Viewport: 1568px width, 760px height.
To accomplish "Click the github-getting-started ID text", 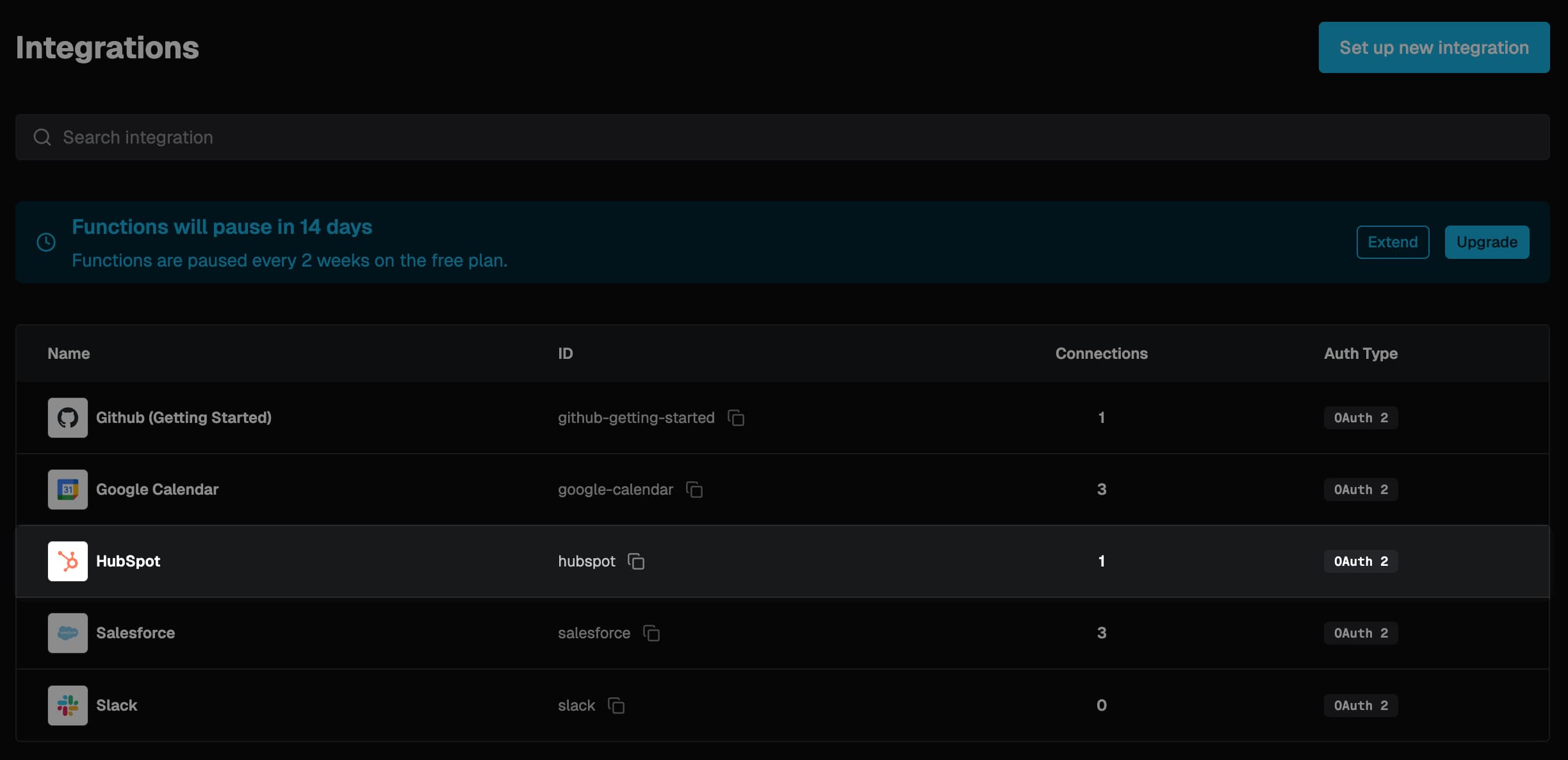I will pyautogui.click(x=636, y=418).
